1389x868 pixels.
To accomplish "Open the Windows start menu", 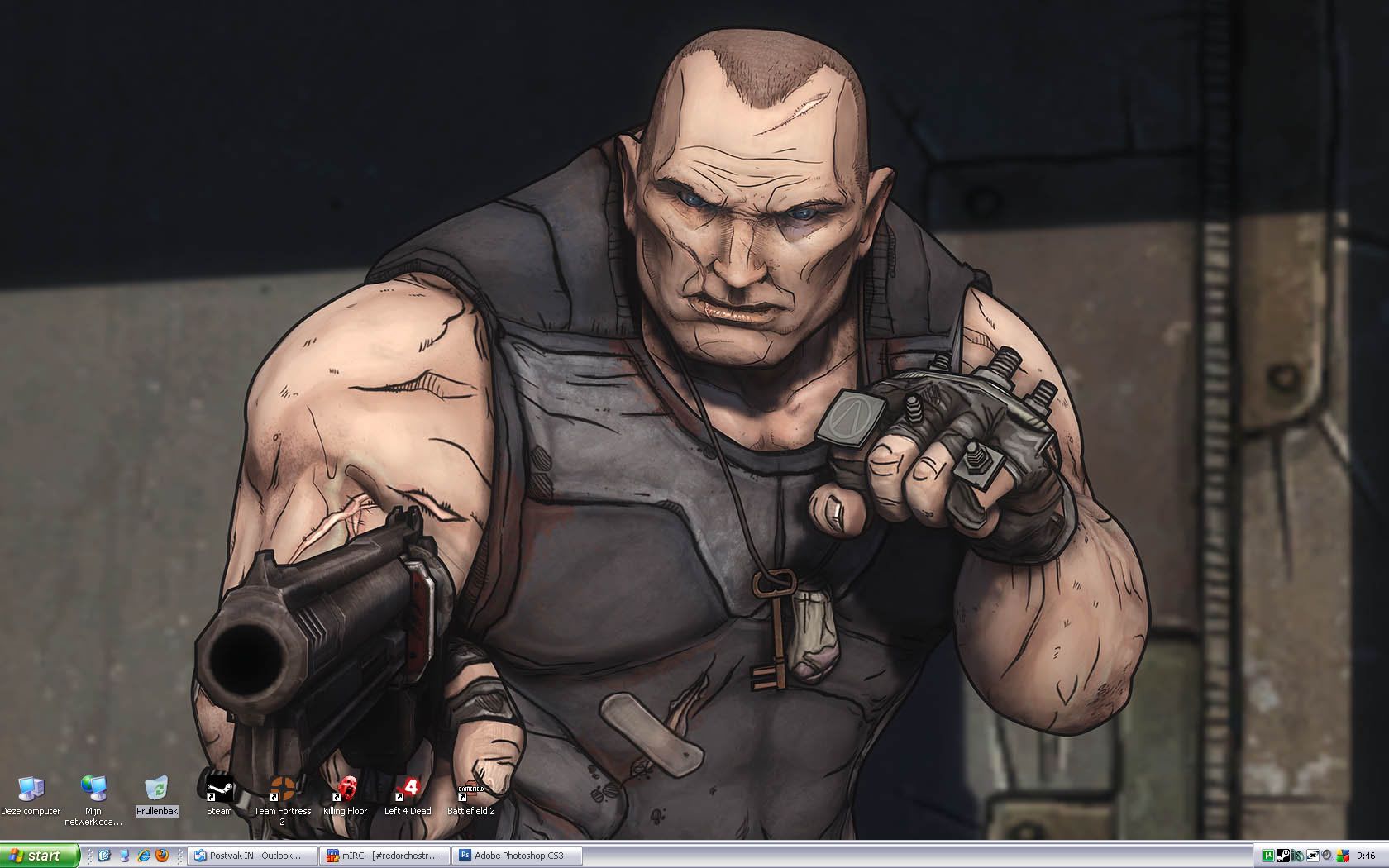I will pos(40,856).
